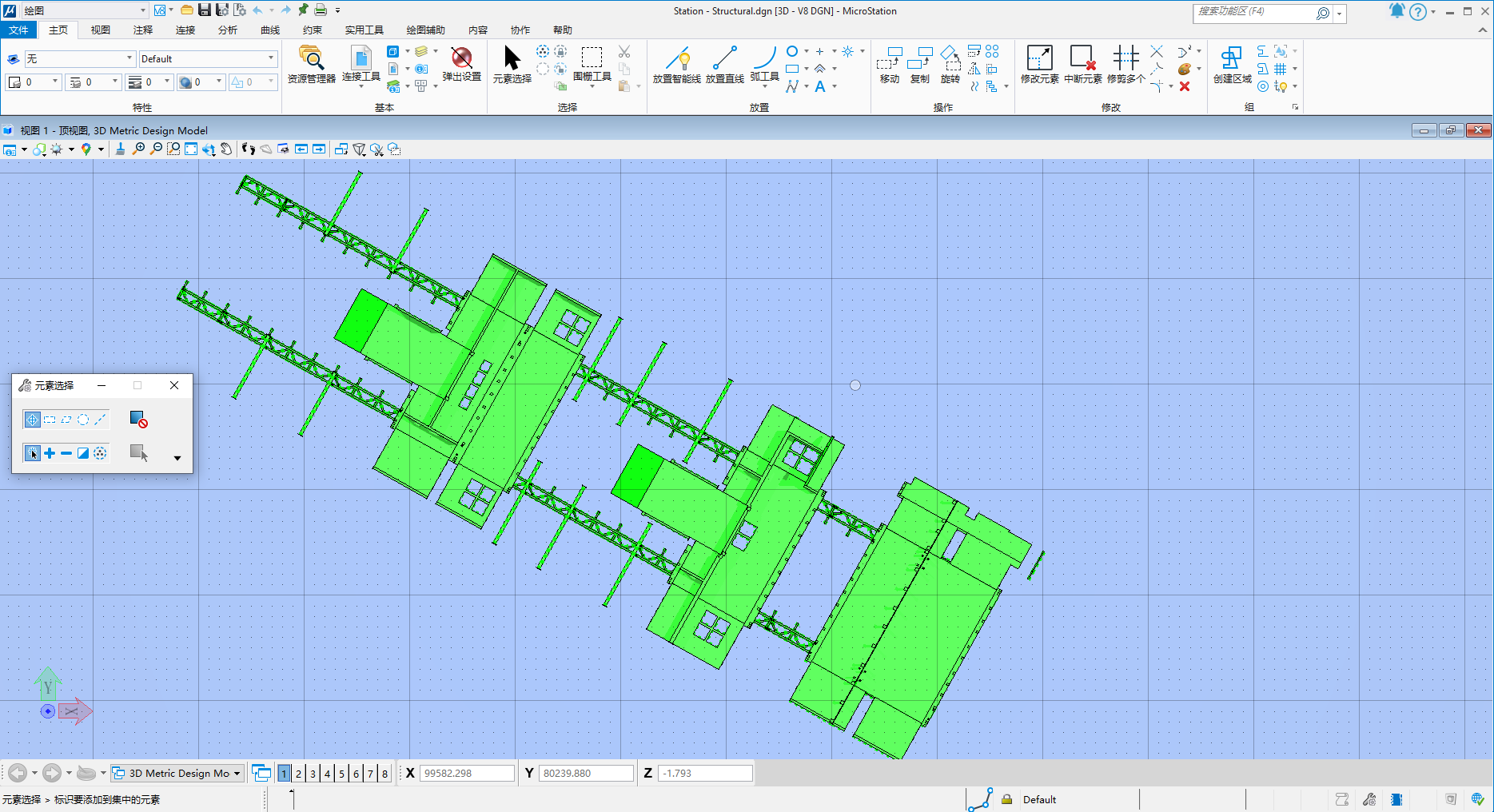Open the Default level dropdown

pyautogui.click(x=270, y=58)
